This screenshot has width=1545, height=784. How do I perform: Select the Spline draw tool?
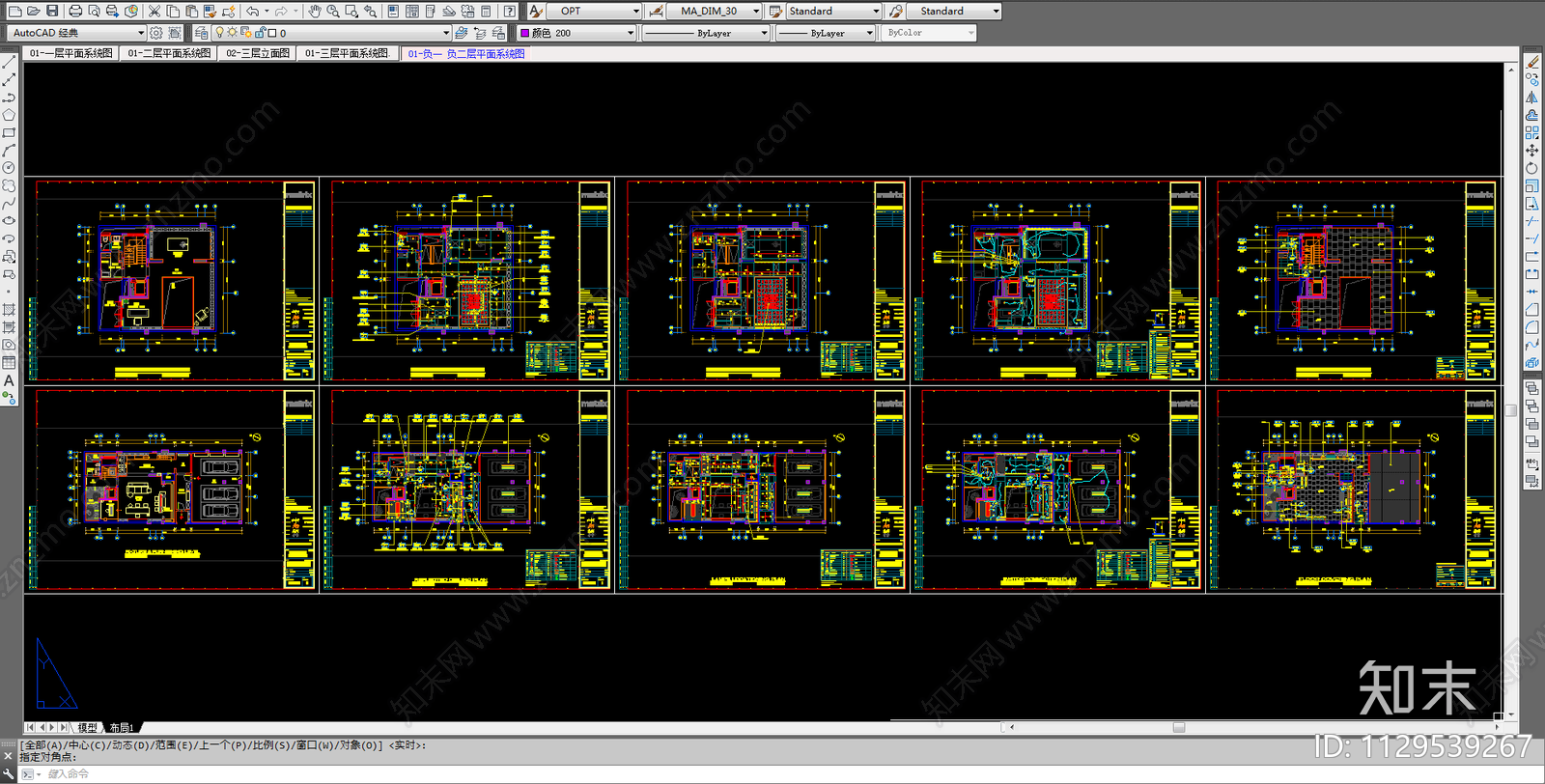coord(9,204)
